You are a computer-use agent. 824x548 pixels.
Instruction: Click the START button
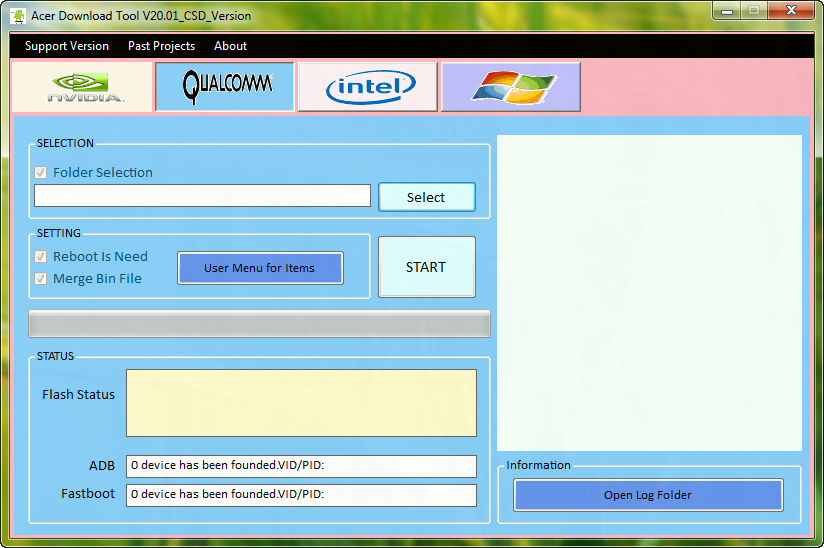(x=427, y=267)
